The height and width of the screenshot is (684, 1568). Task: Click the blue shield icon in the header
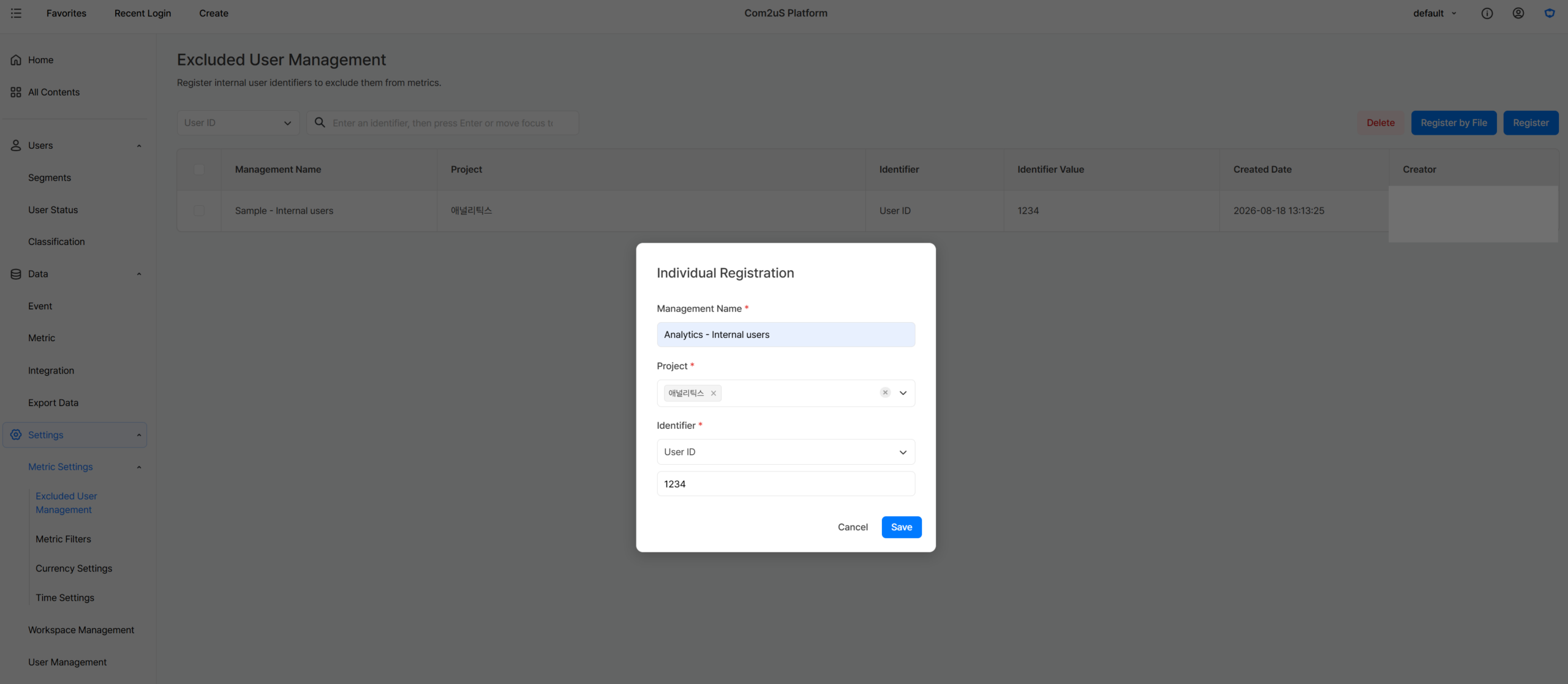pyautogui.click(x=1549, y=13)
